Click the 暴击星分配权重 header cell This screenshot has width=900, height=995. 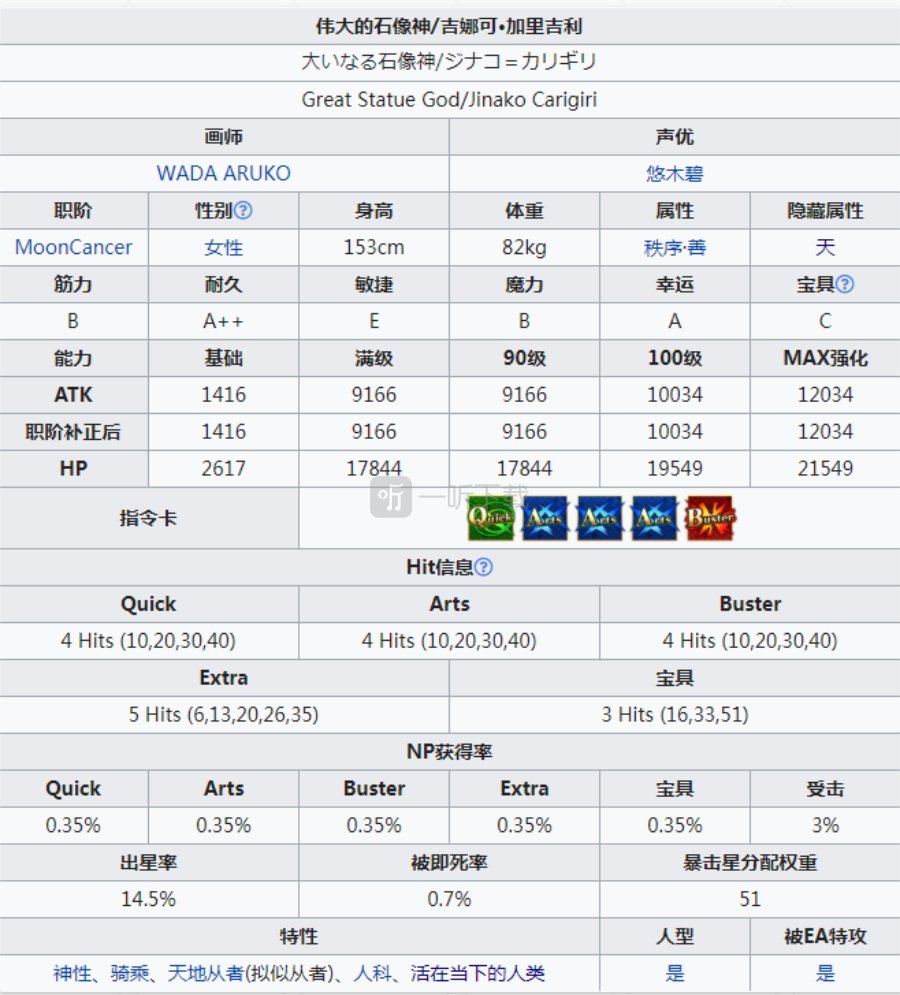[750, 862]
